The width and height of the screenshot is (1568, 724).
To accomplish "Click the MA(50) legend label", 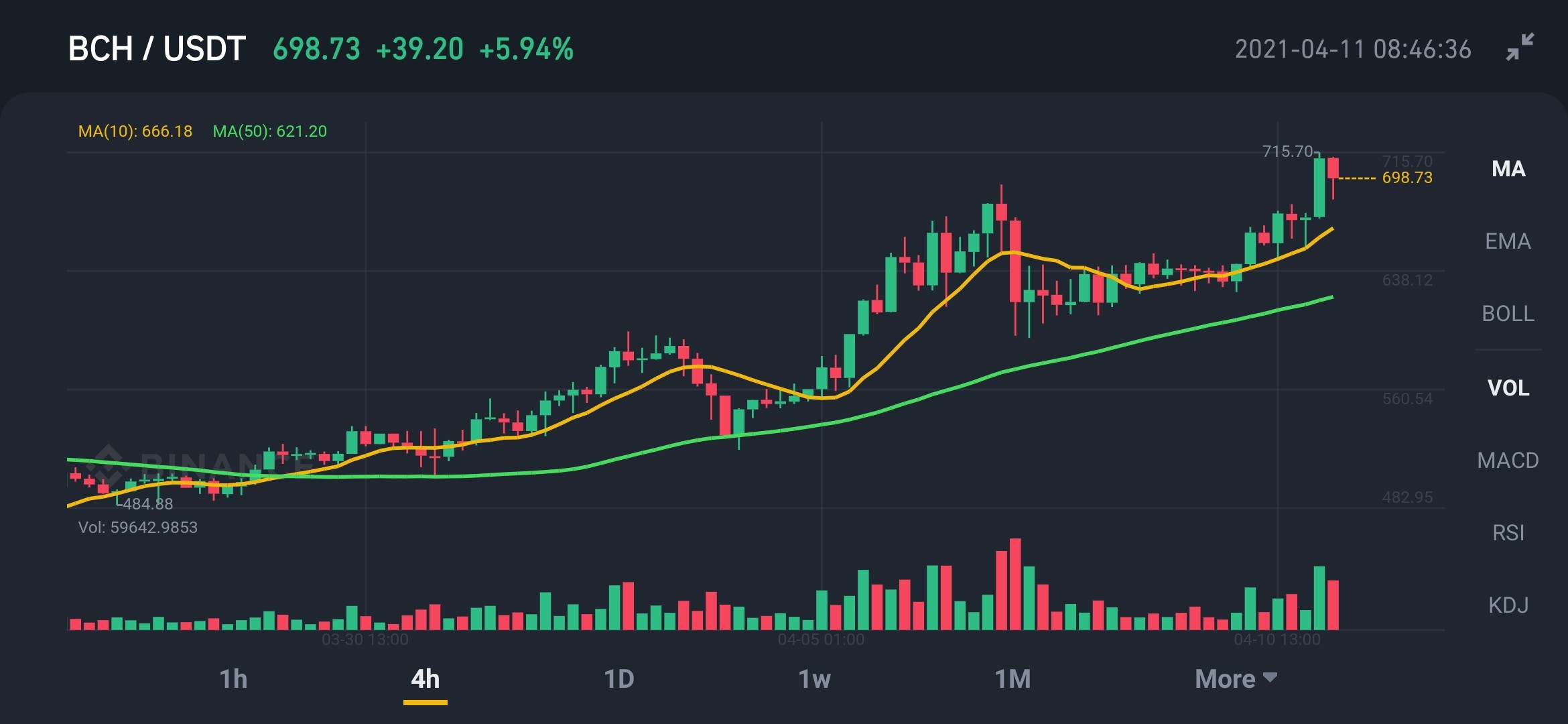I will (270, 131).
